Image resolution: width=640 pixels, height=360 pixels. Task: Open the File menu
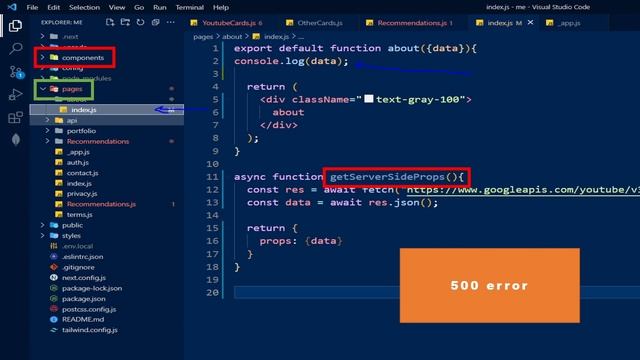pos(32,7)
